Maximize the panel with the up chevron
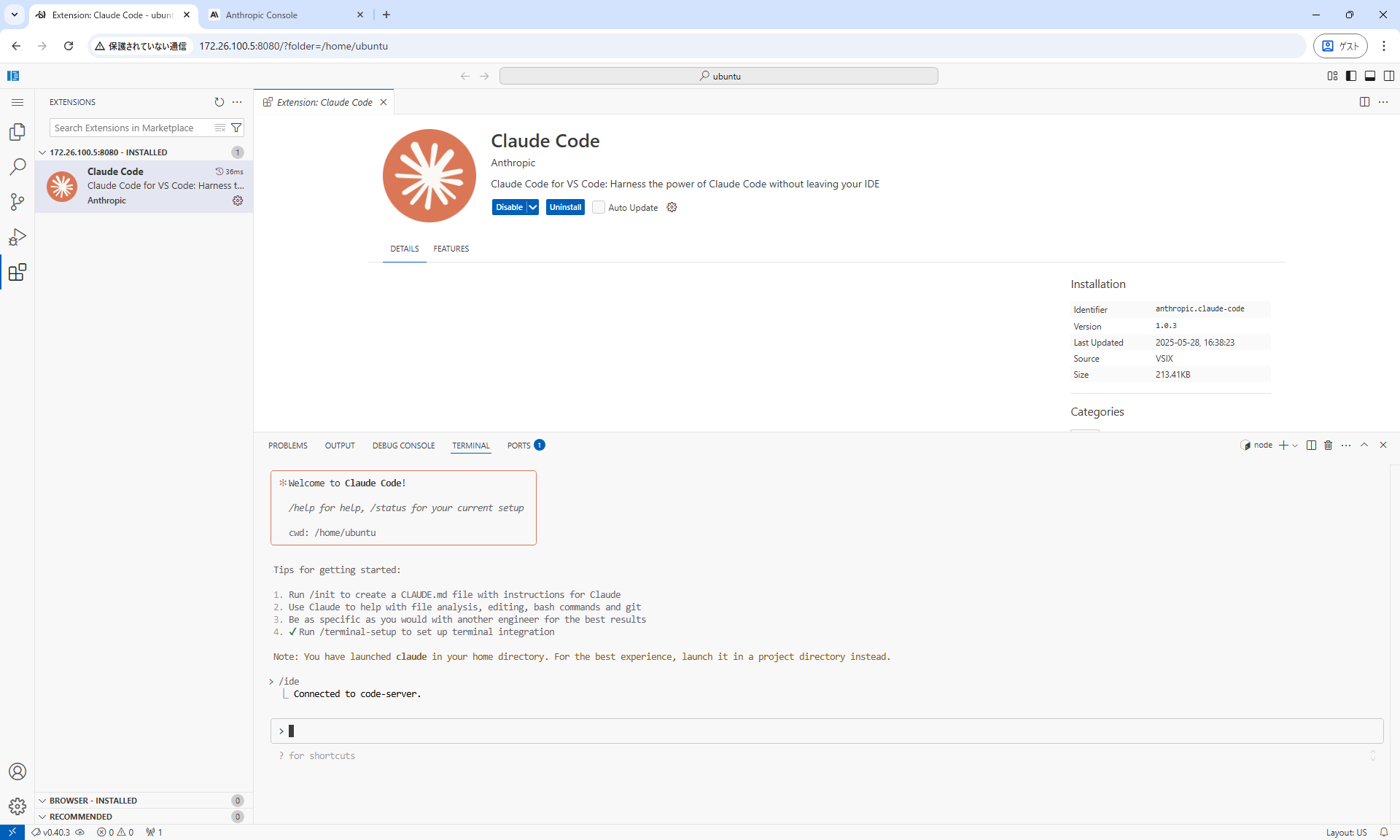This screenshot has height=840, width=1400. 1364,446
